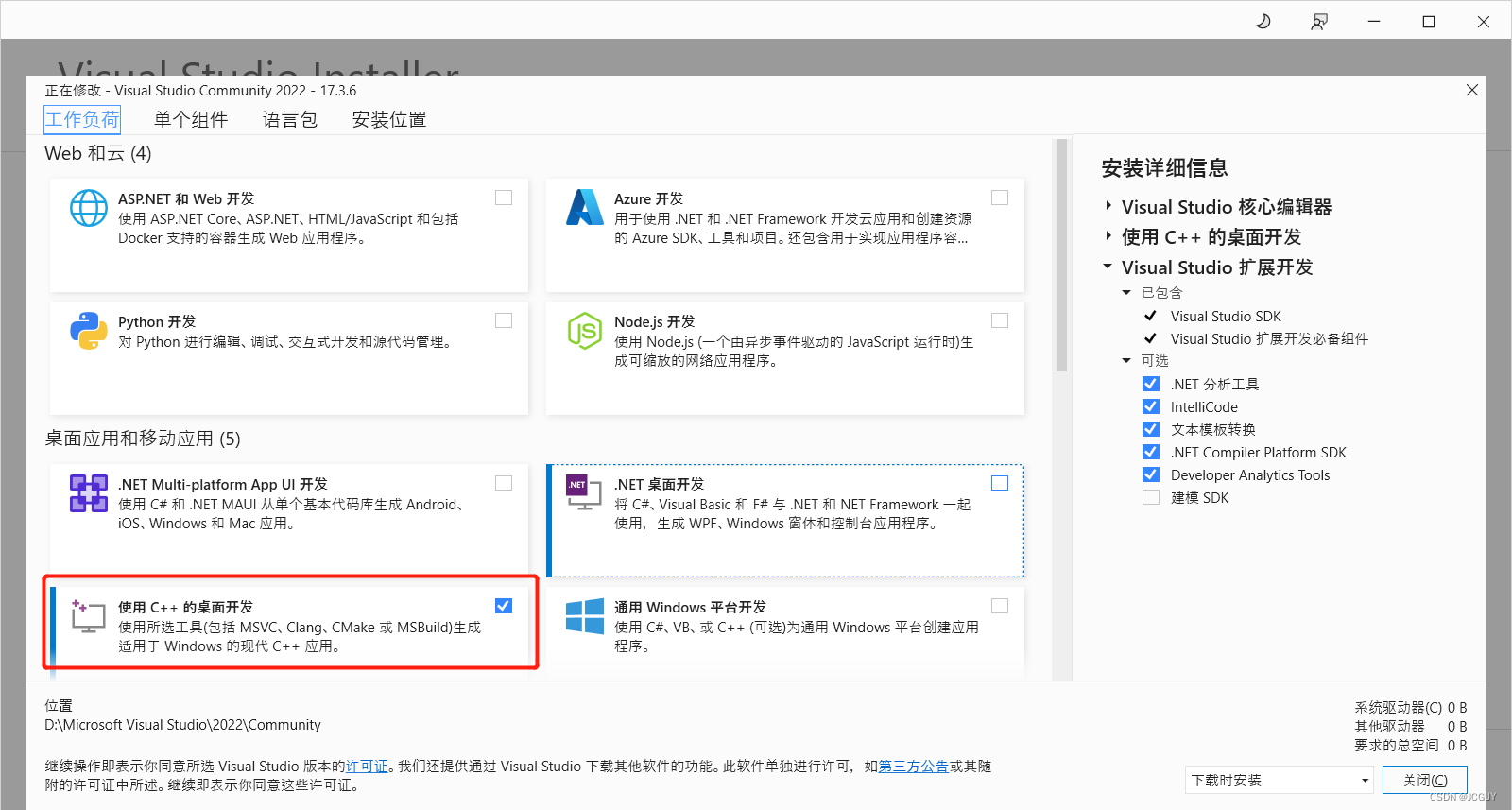Image resolution: width=1512 pixels, height=810 pixels.
Task: Click the C++ desktop development monitor icon
Action: (x=88, y=616)
